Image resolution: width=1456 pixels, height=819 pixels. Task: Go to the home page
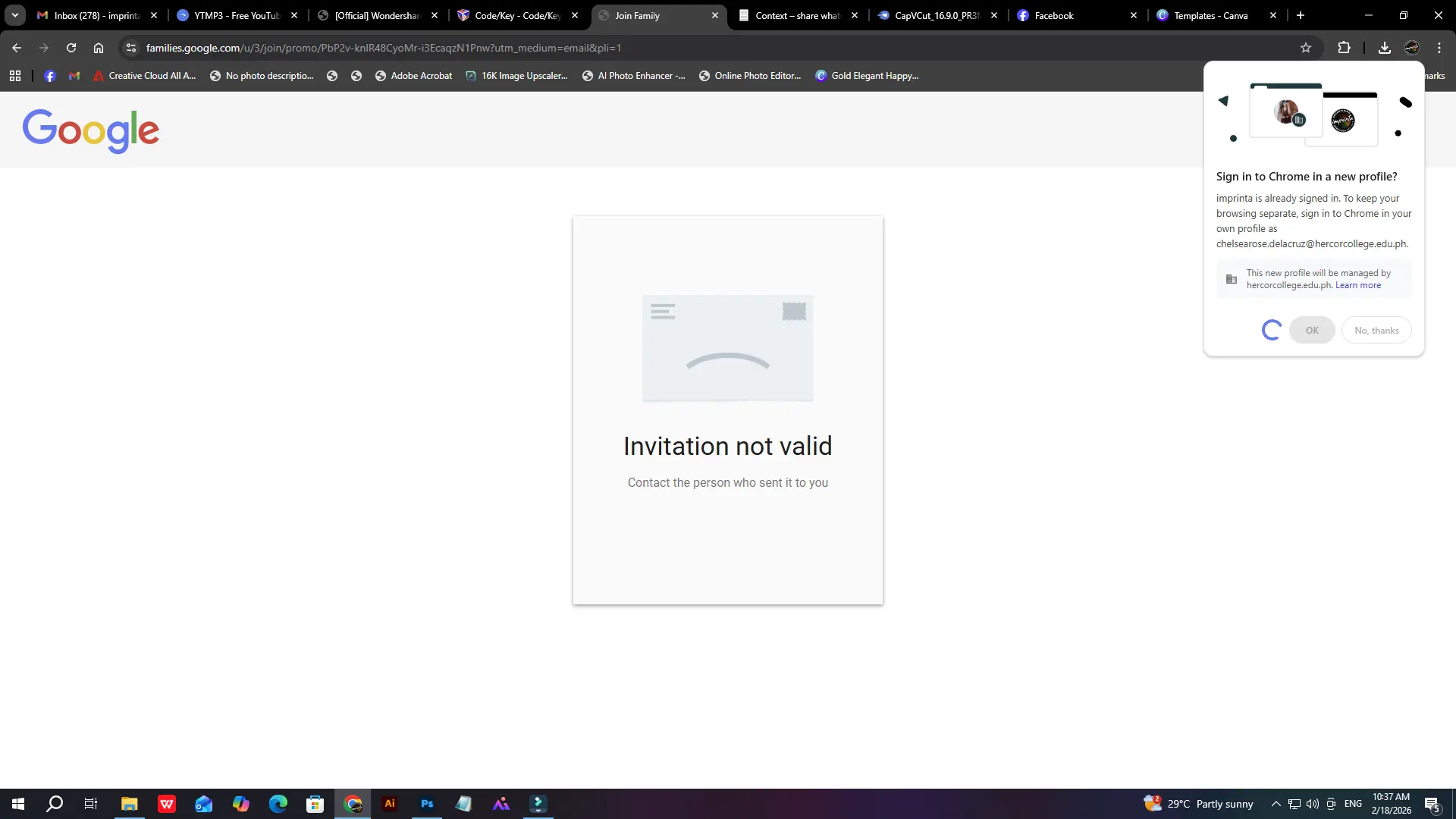pyautogui.click(x=99, y=48)
